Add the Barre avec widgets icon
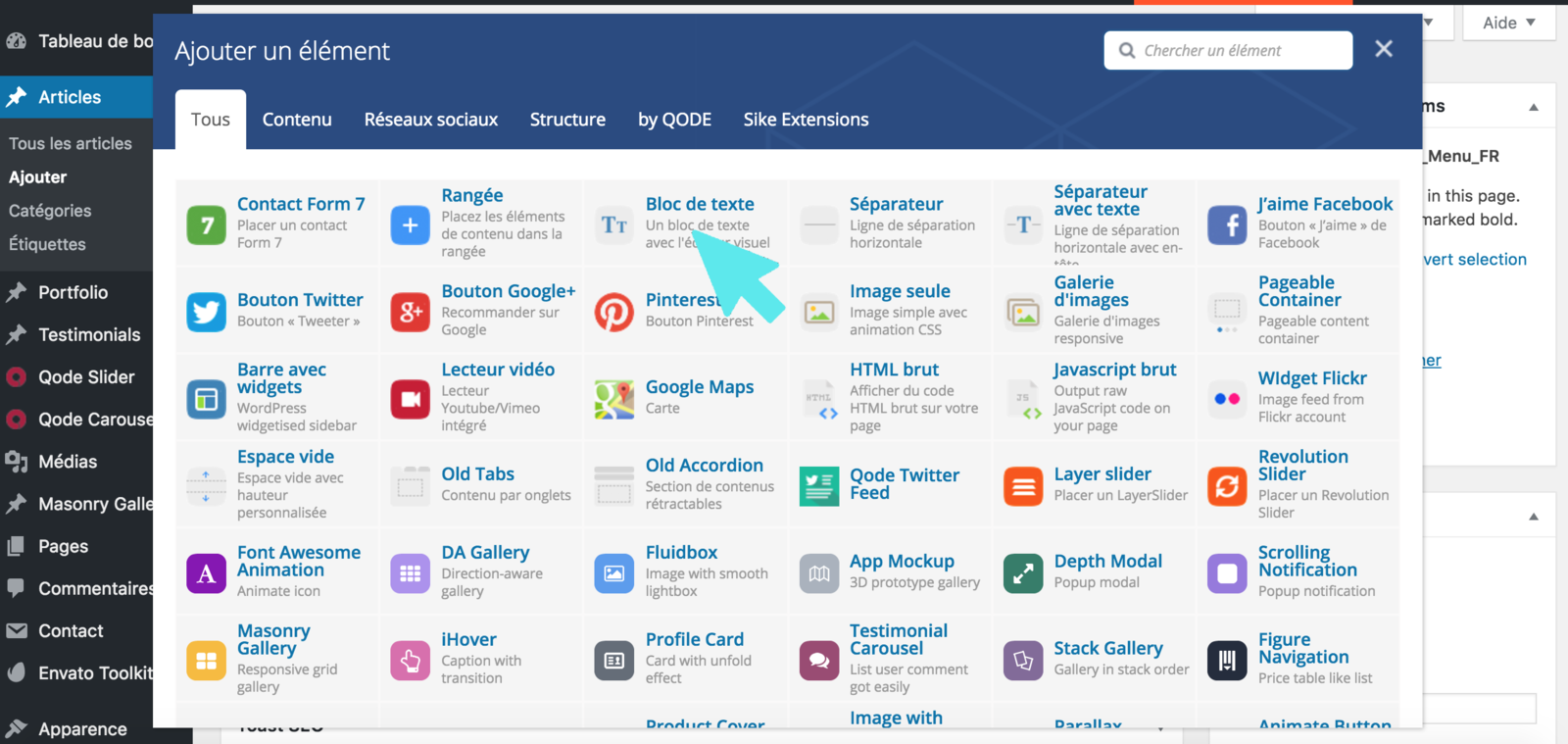1568x744 pixels. pyautogui.click(x=207, y=400)
